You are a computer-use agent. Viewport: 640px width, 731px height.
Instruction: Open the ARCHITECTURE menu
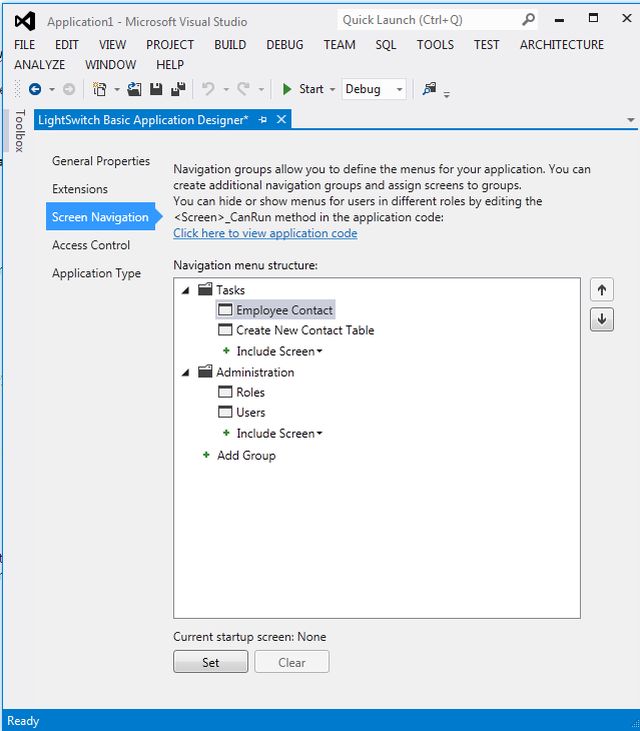[562, 45]
